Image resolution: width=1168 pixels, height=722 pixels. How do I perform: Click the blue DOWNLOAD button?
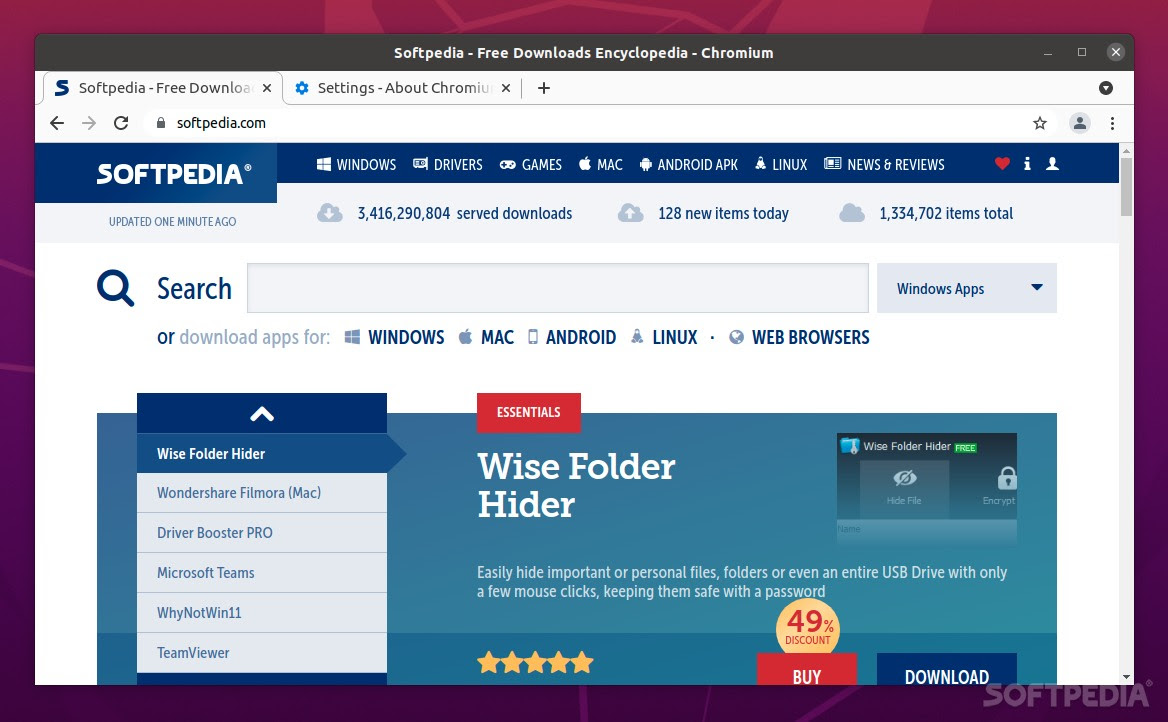coord(947,669)
